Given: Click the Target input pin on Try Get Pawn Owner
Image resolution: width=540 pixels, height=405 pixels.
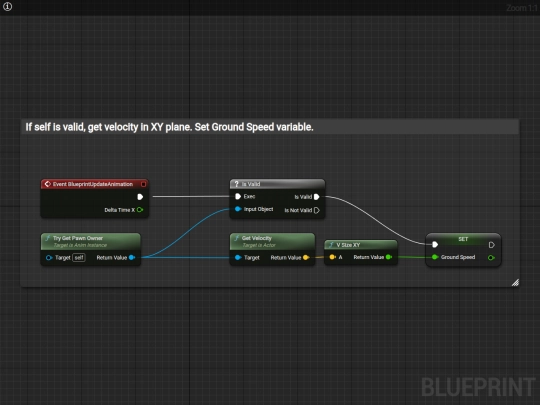Looking at the screenshot, I should pos(49,258).
